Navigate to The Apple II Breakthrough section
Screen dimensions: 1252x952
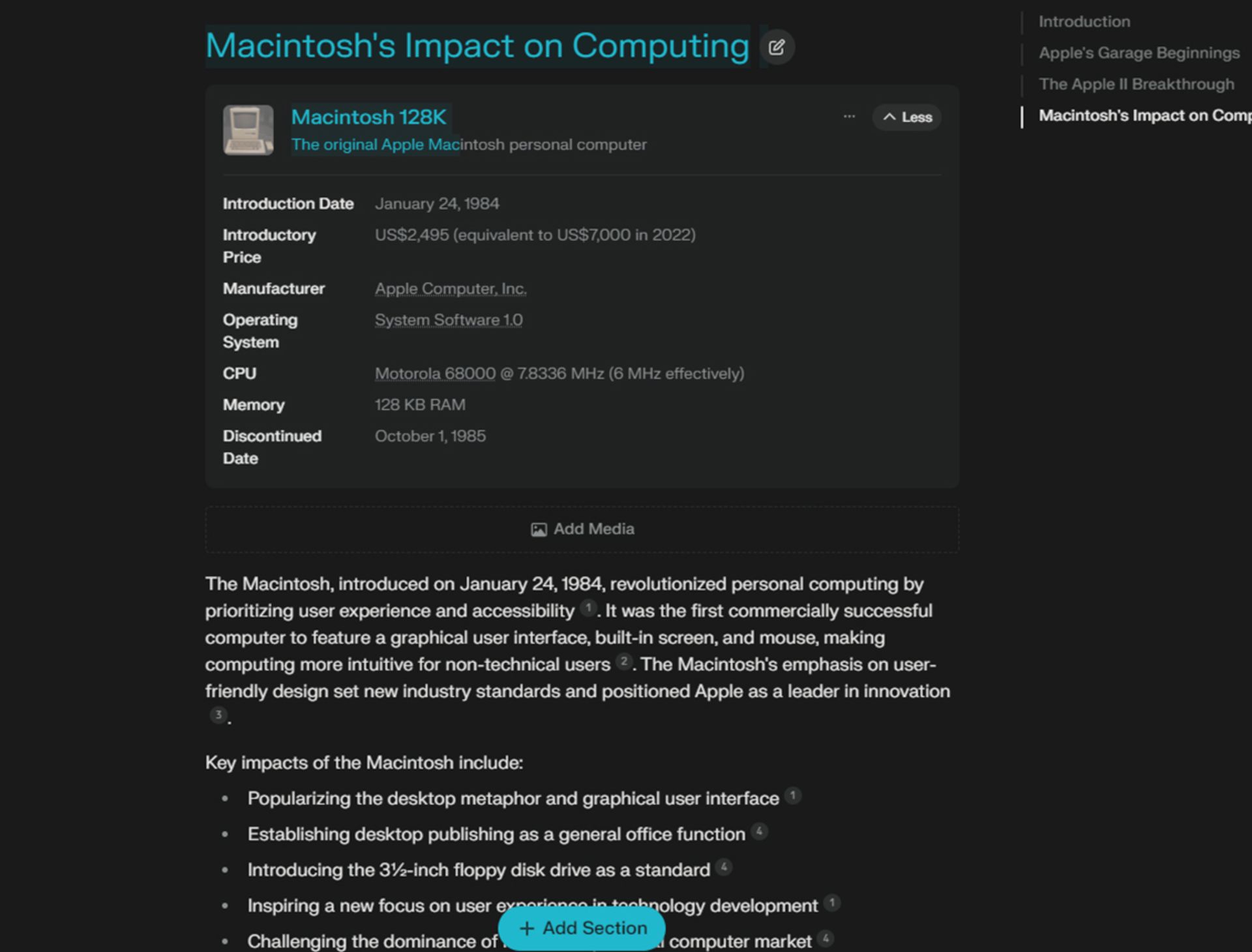(1136, 84)
